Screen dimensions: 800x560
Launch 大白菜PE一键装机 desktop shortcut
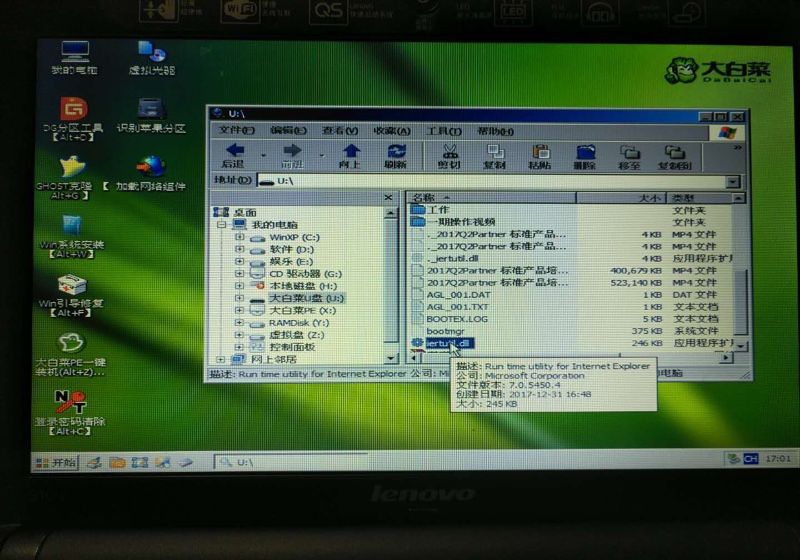point(70,354)
